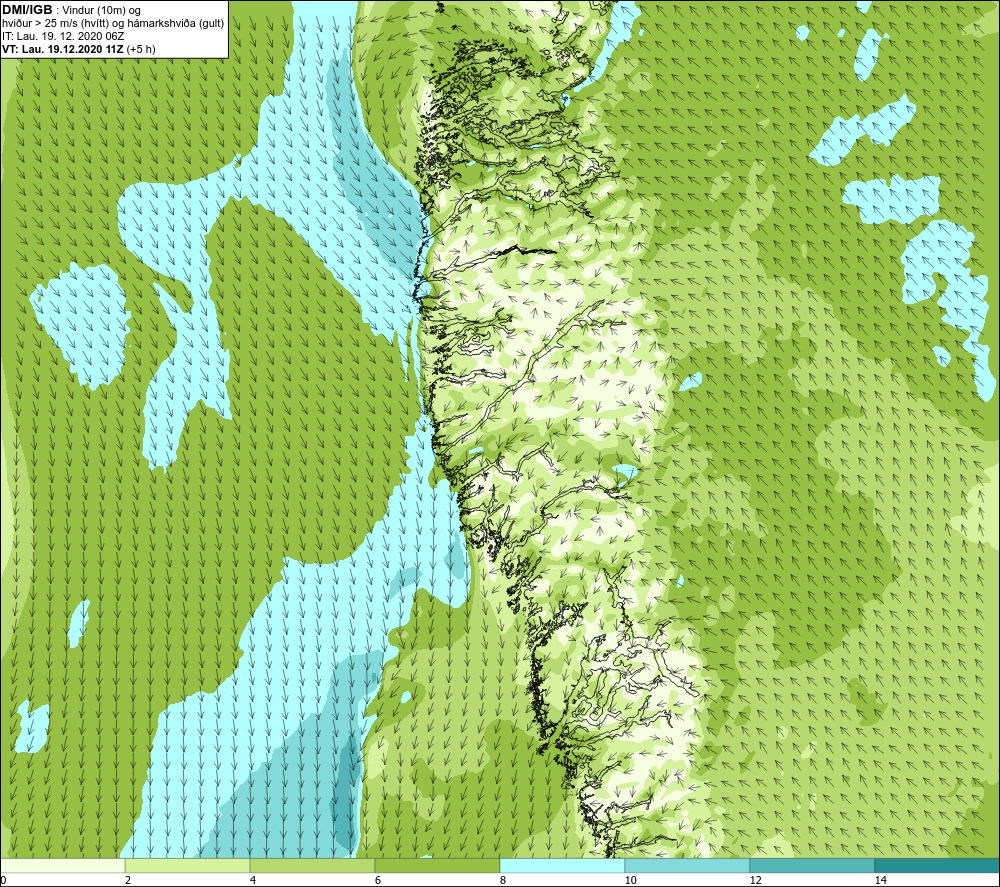The height and width of the screenshot is (887, 1000).
Task: Click the '12' label on the wind scale
Action: (x=756, y=880)
